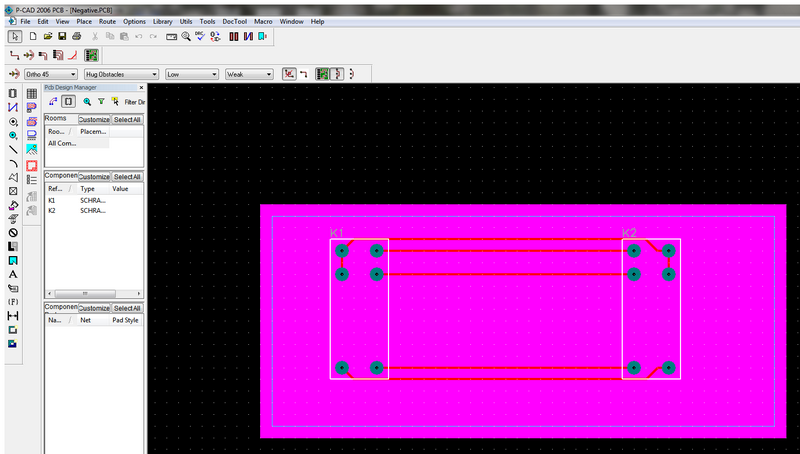This screenshot has height=454, width=800.
Task: Select the Place Dimension tool
Action: coord(13,315)
